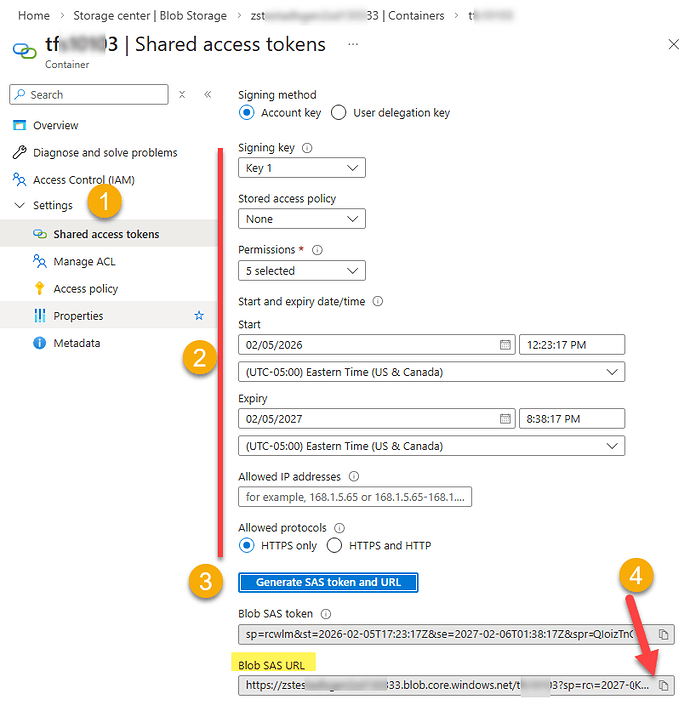Click the Start date field 02/05/2026
Image resolution: width=690 pixels, height=711 pixels.
point(377,345)
